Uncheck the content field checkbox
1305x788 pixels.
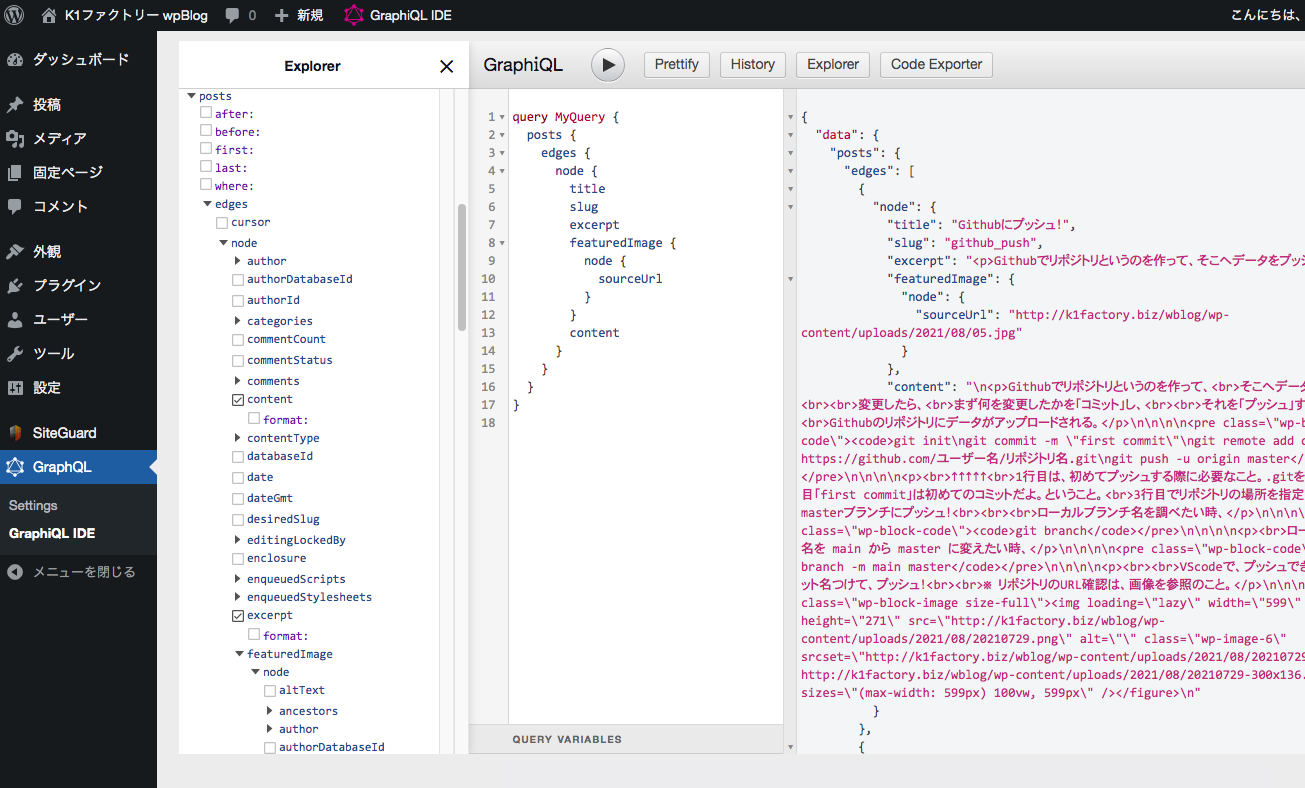click(238, 399)
